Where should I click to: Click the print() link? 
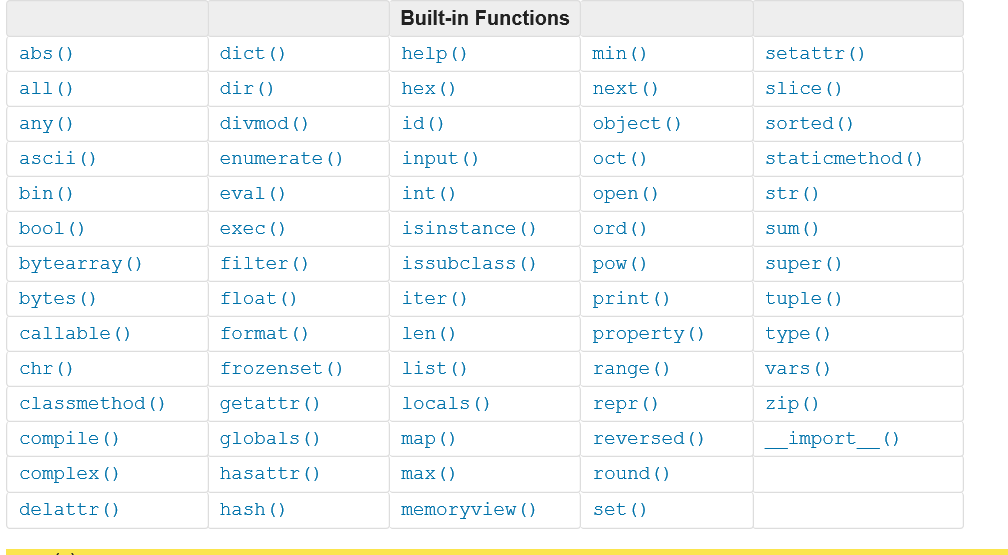[x=631, y=298]
